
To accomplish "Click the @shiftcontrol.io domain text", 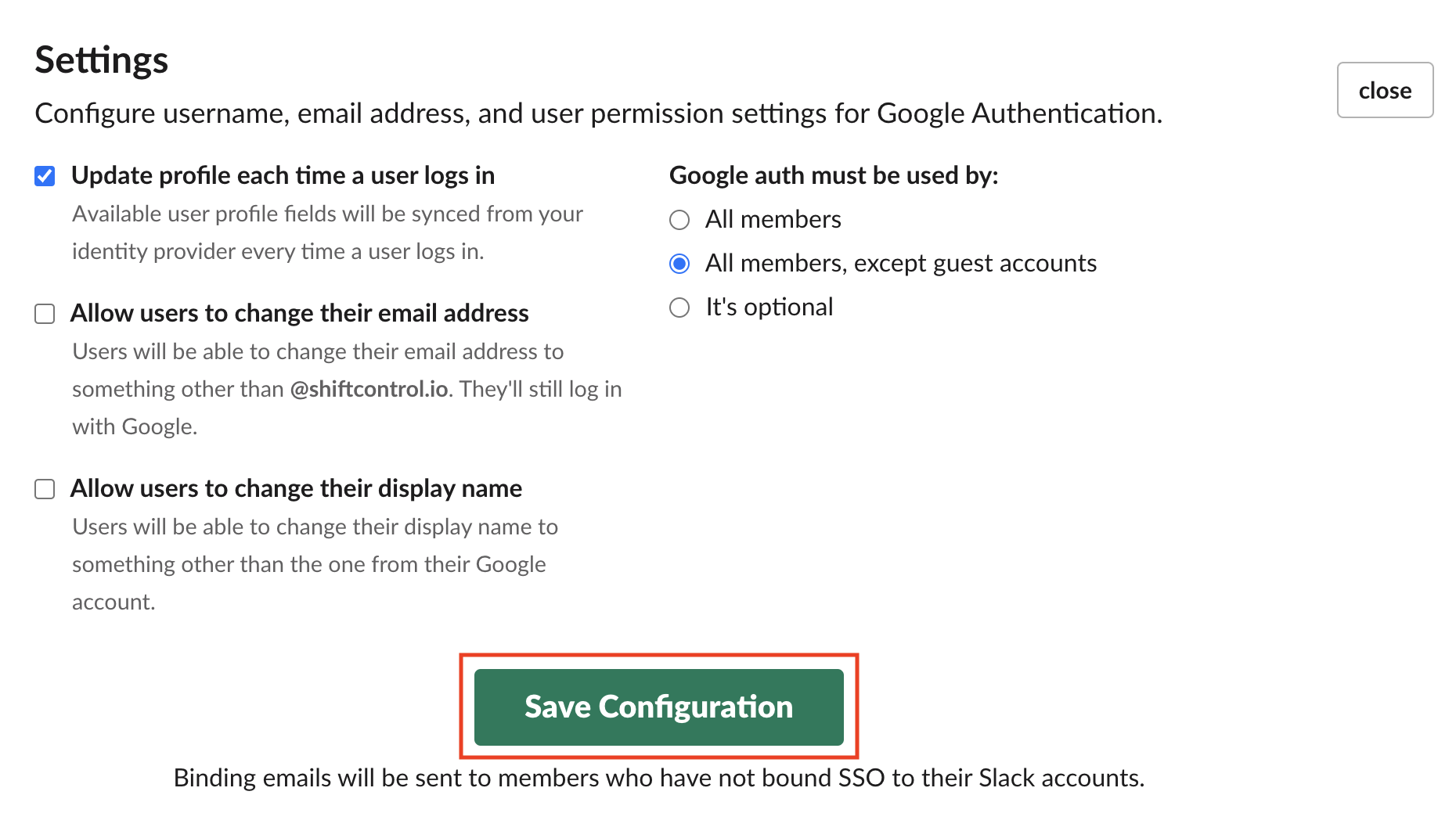I will click(368, 389).
